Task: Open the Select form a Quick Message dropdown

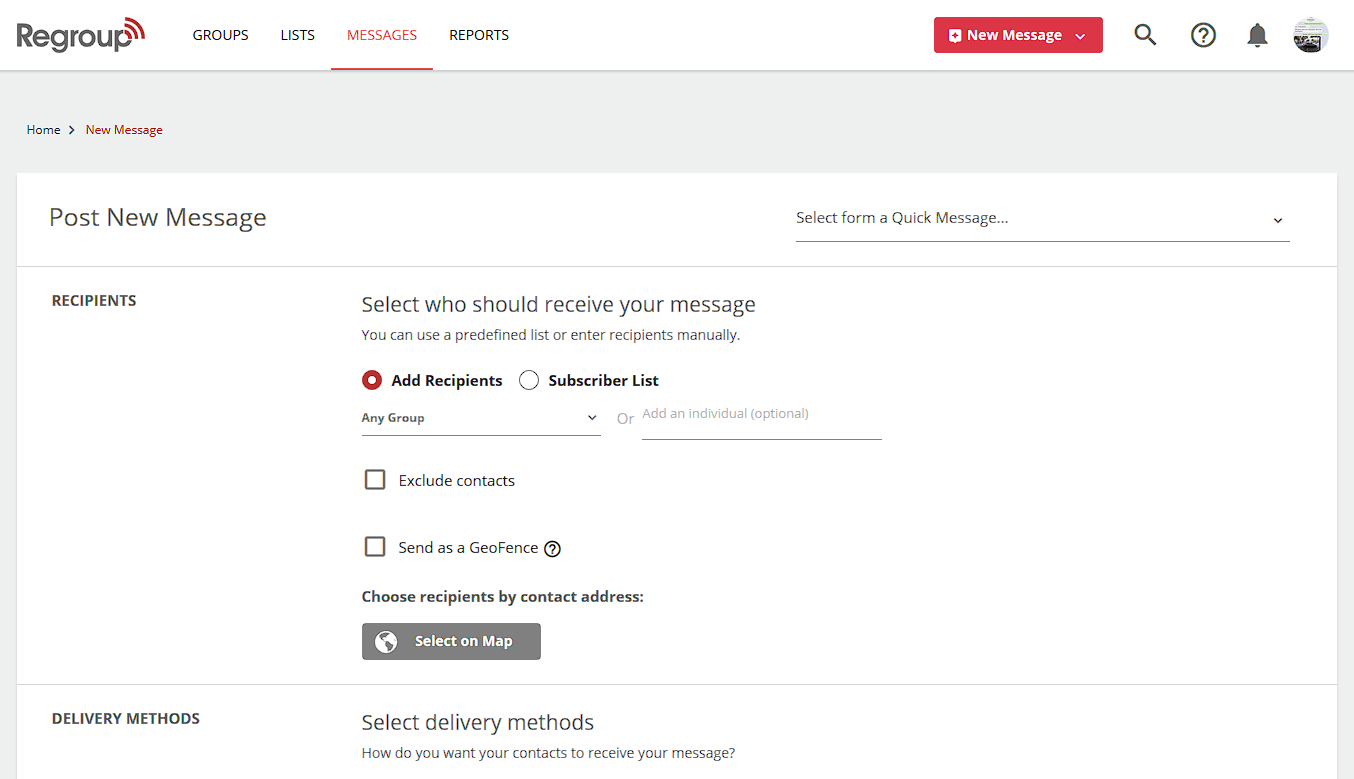Action: [x=1042, y=219]
